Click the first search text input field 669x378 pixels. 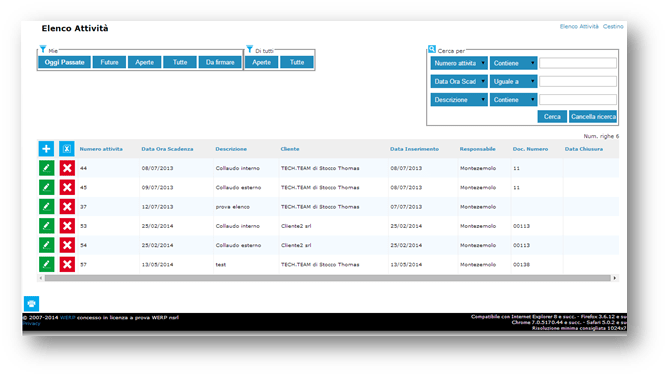(x=578, y=63)
